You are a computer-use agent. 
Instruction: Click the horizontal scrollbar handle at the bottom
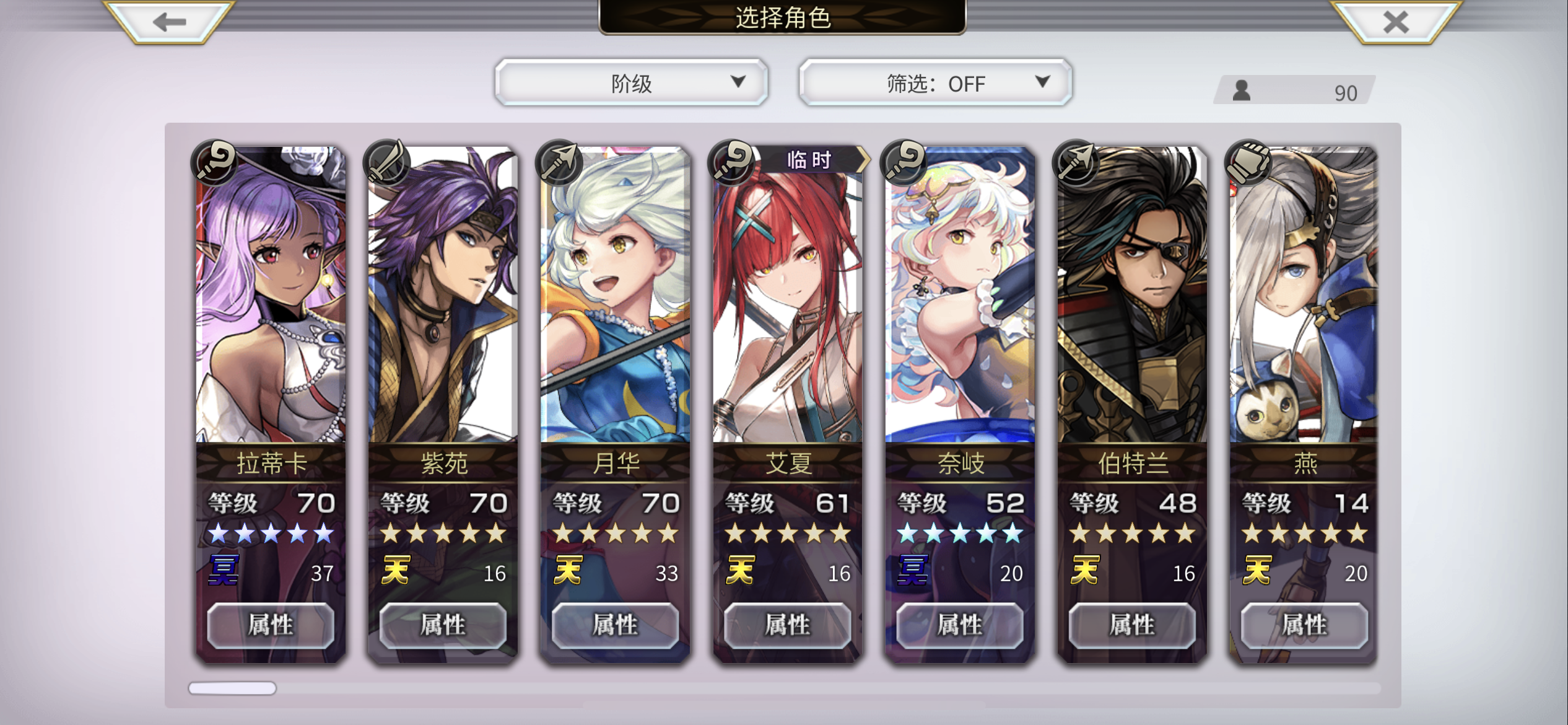click(x=232, y=688)
